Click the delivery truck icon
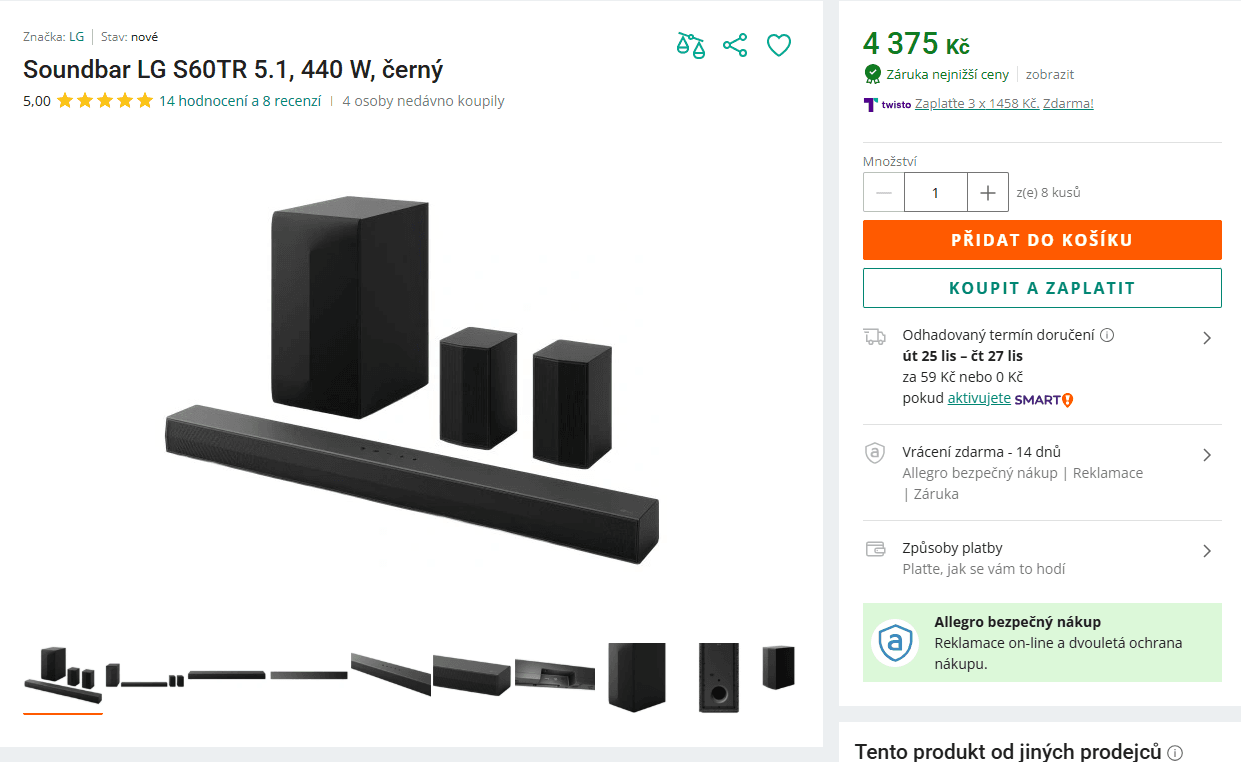1241x762 pixels. (875, 336)
